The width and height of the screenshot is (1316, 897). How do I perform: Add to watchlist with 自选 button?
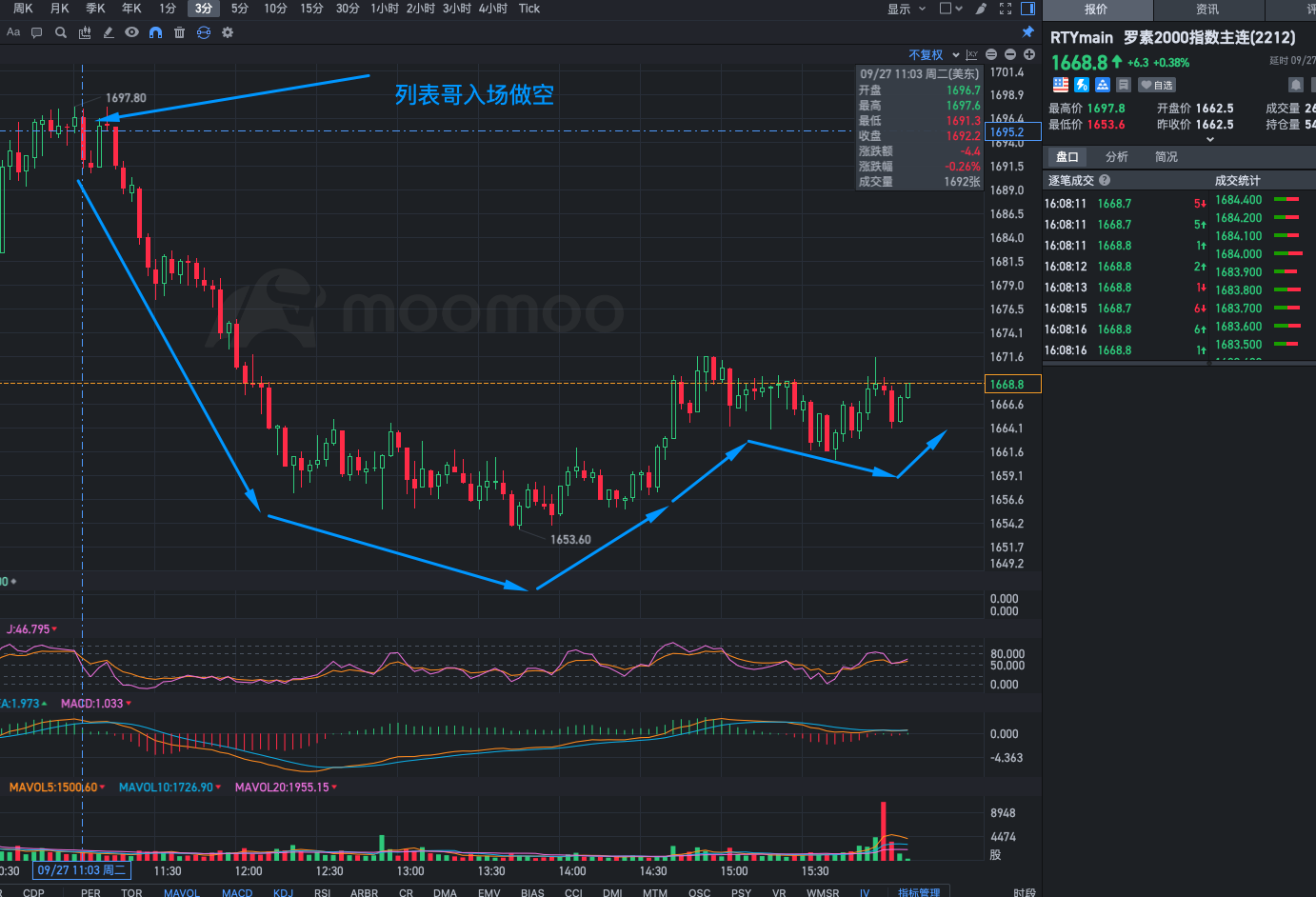(1157, 85)
